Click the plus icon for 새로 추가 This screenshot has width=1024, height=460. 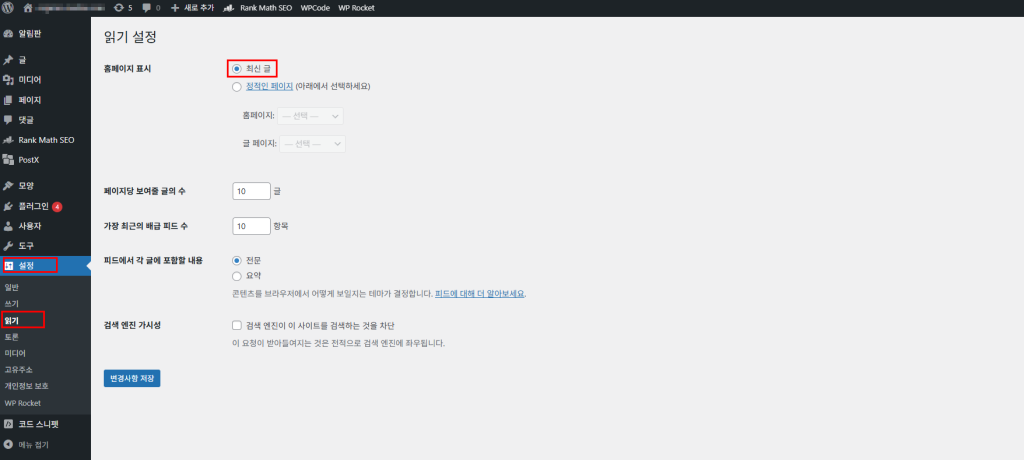(175, 8)
